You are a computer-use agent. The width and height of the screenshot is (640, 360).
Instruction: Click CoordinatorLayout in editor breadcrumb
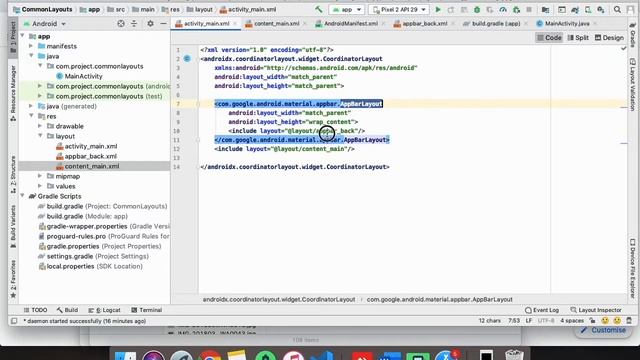pyautogui.click(x=279, y=299)
